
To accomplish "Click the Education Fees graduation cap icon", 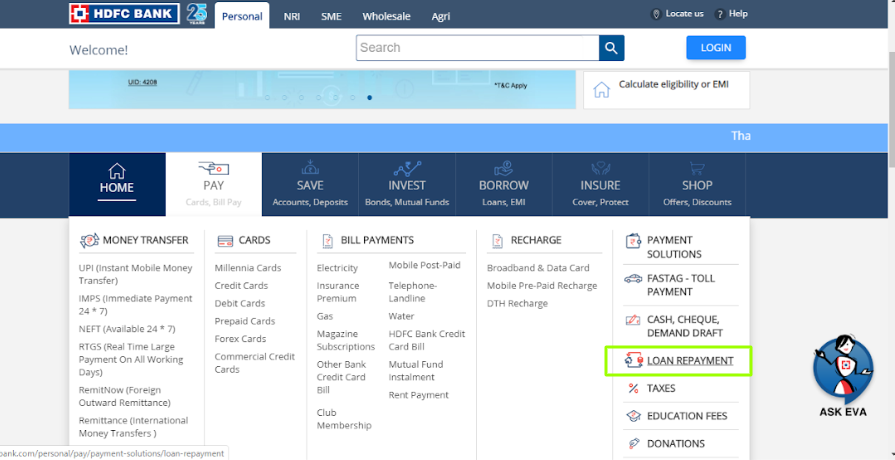I will tap(633, 416).
